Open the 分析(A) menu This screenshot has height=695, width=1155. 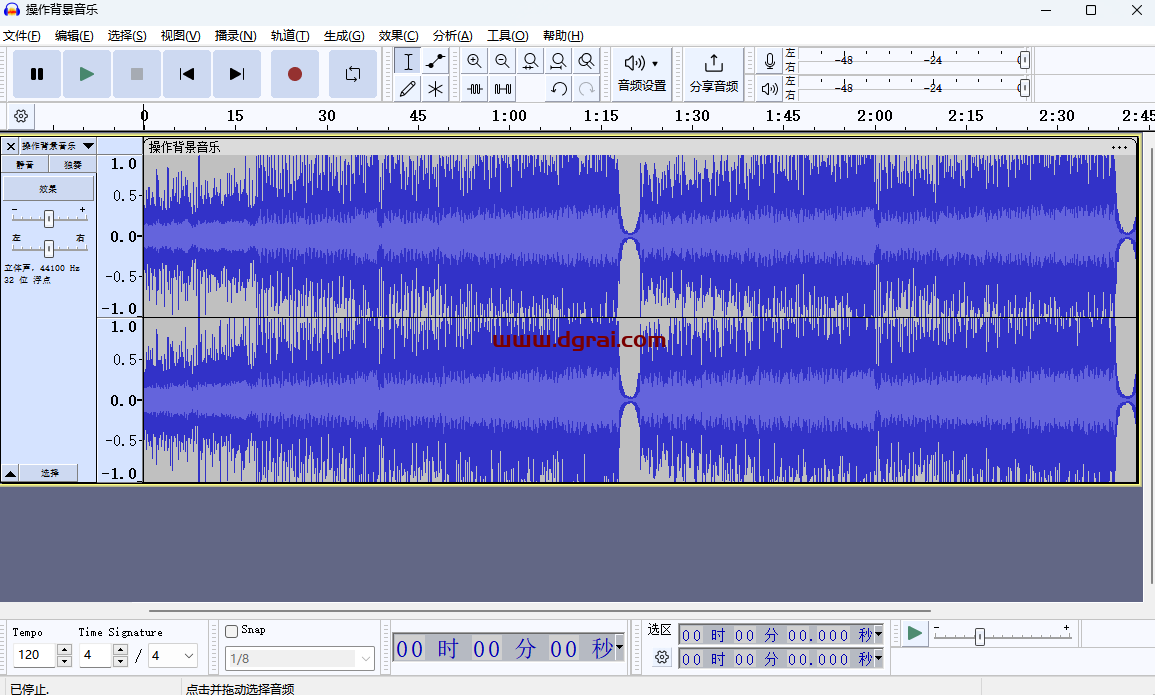coord(452,35)
